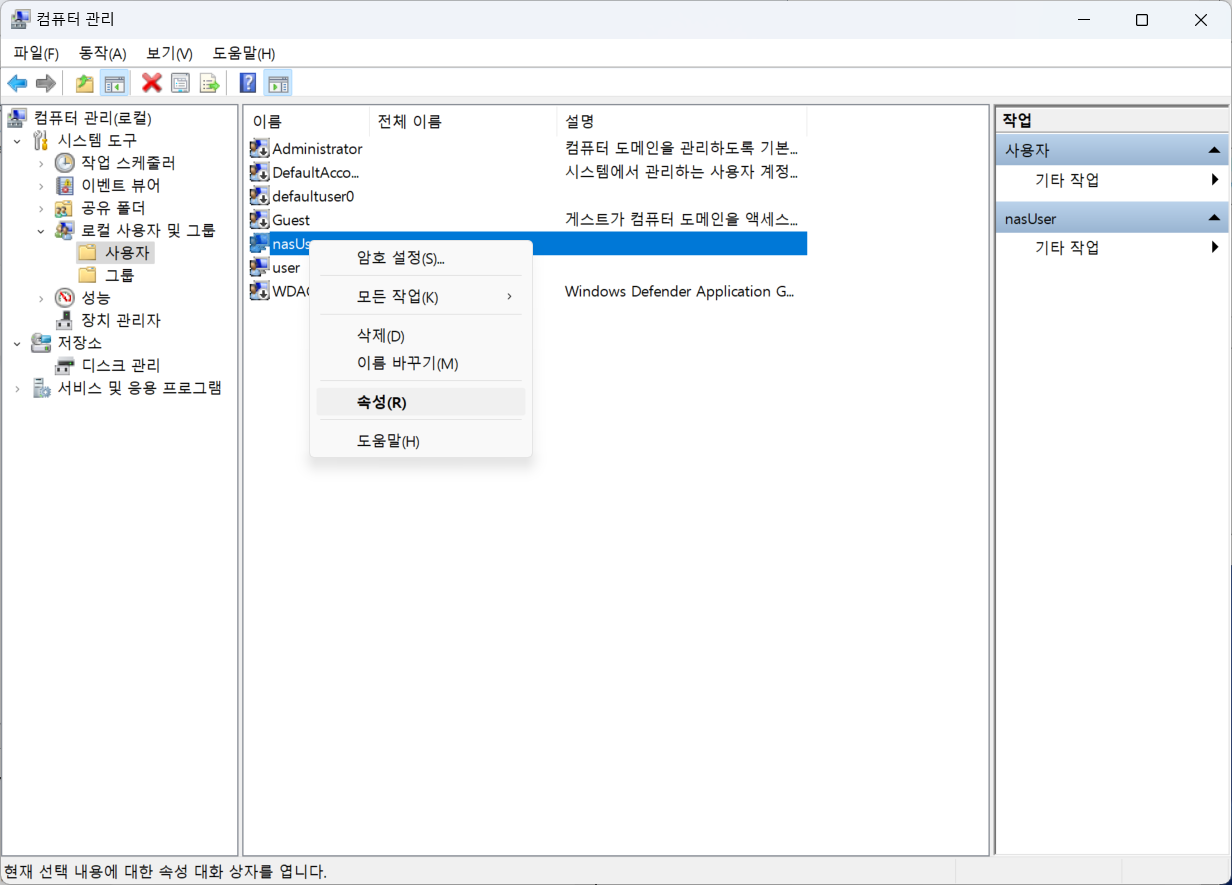Viewport: 1232px width, 885px height.
Task: Expand the 공유 폴더 node
Action: click(x=41, y=209)
